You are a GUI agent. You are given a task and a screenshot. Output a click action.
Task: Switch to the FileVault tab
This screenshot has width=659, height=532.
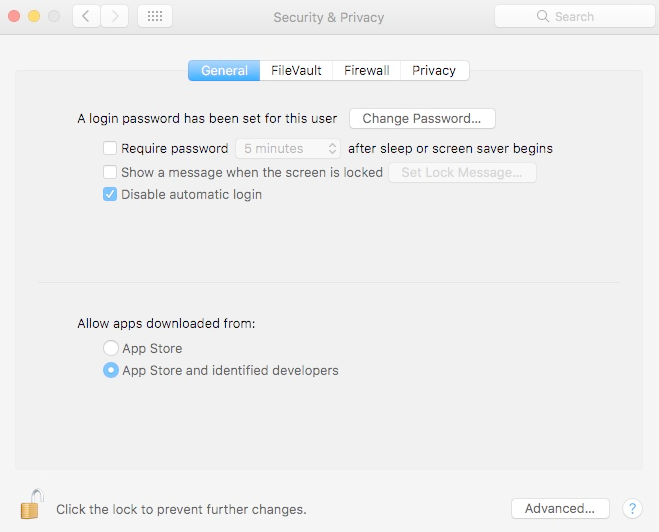(296, 70)
